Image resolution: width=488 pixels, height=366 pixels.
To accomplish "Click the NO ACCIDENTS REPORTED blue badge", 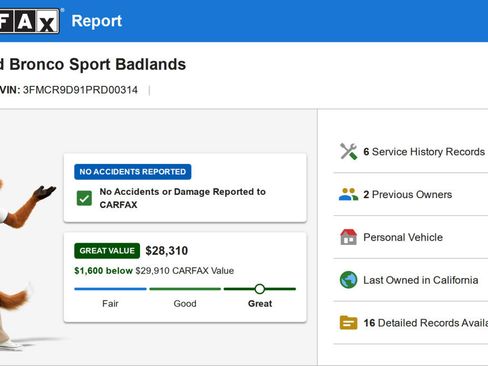I will point(133,172).
